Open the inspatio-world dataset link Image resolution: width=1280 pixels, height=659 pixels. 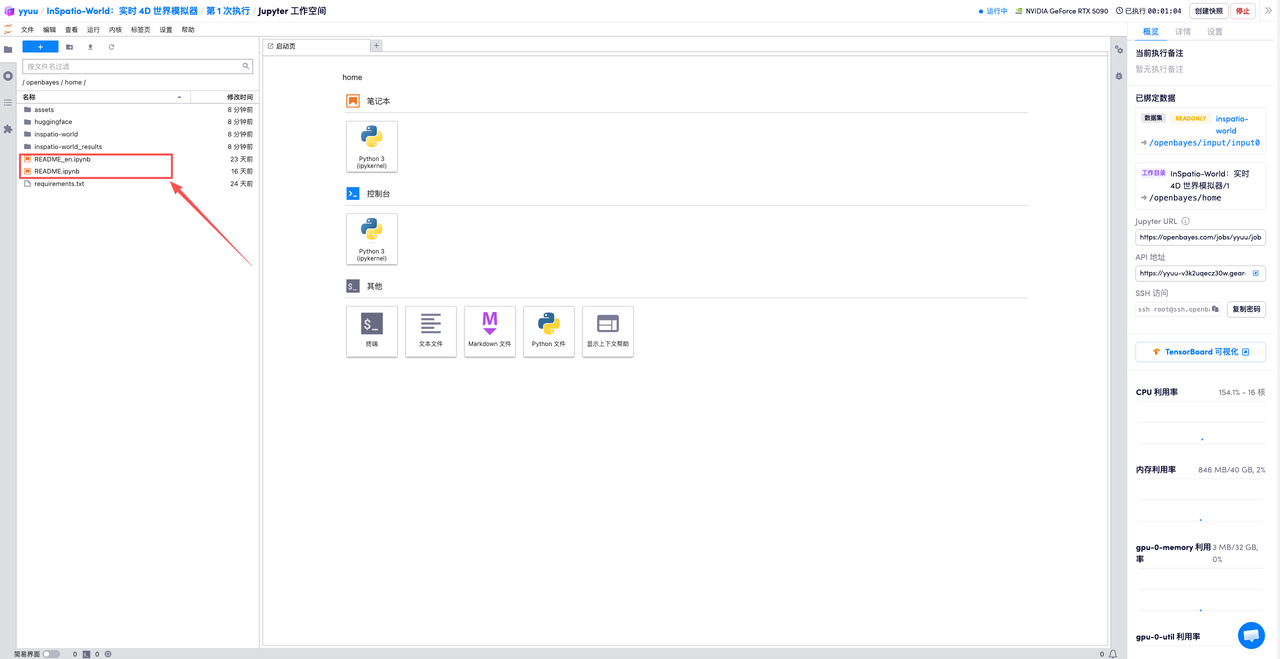[1231, 124]
